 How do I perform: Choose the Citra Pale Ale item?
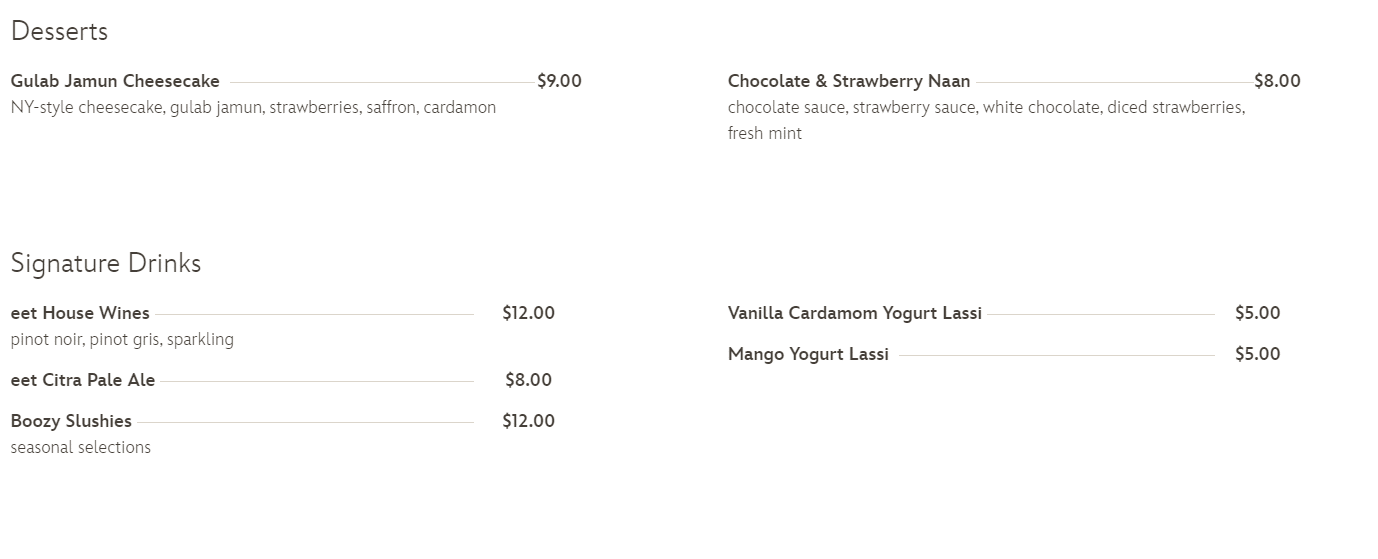pos(83,380)
